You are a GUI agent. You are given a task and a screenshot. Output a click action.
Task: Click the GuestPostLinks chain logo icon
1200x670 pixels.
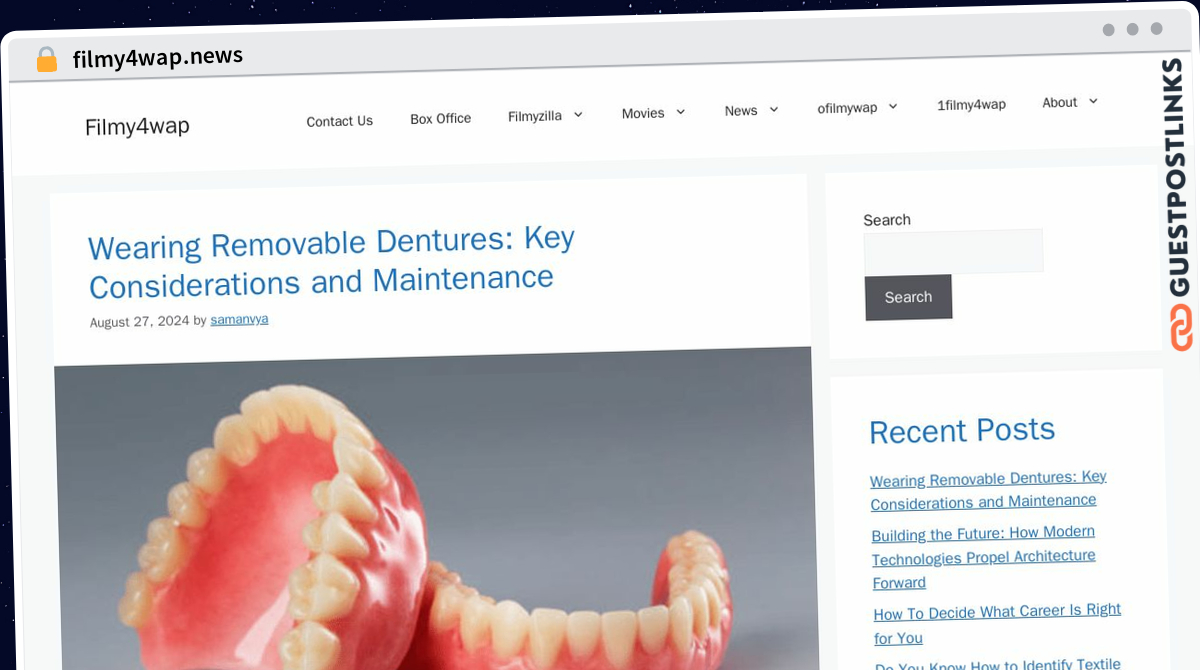tap(1181, 328)
